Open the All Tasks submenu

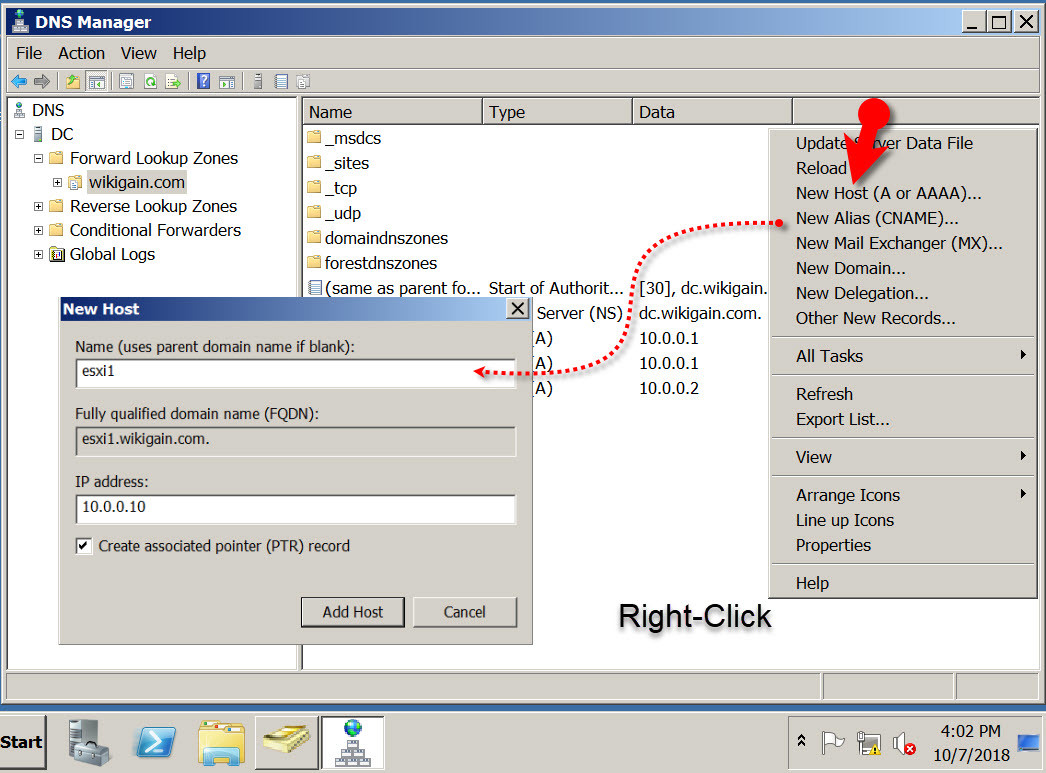tap(903, 356)
